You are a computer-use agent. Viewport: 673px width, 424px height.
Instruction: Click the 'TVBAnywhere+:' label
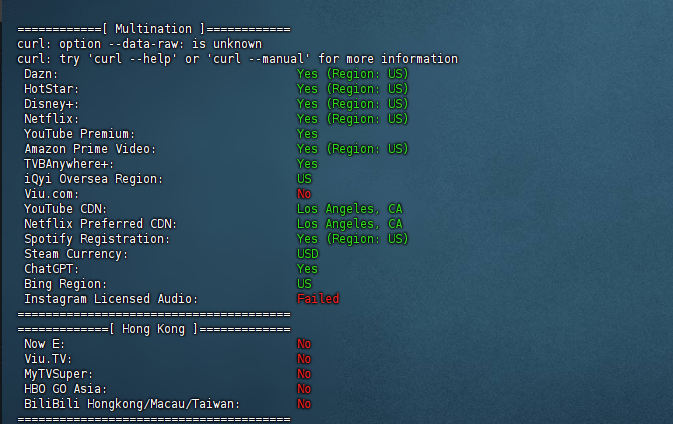coord(69,164)
